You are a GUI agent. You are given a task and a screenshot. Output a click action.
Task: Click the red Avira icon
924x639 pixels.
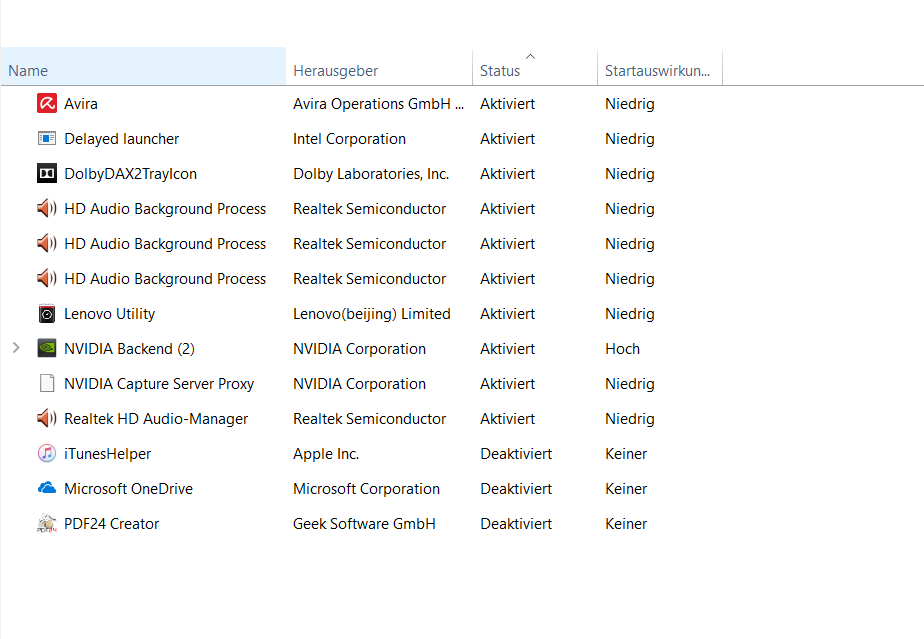tap(47, 103)
